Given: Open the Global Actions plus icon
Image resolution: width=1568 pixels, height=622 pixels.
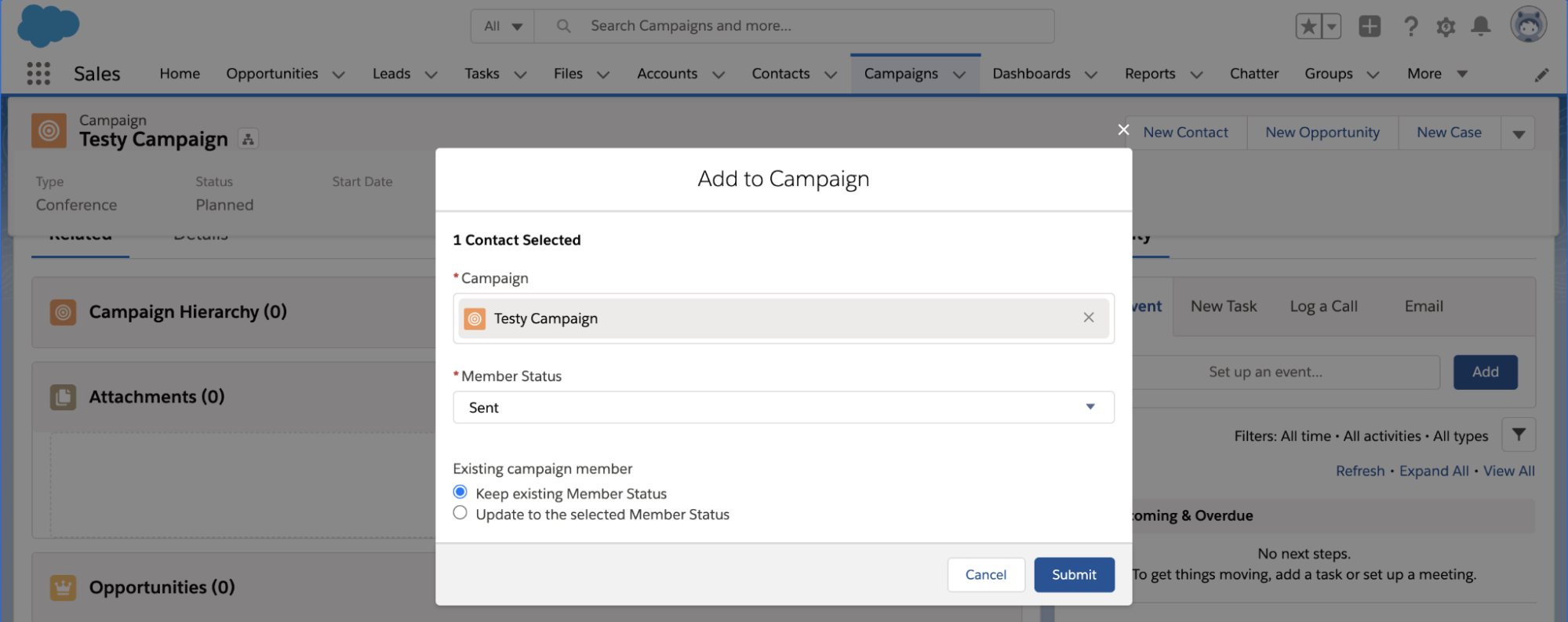Looking at the screenshot, I should pos(1370,27).
